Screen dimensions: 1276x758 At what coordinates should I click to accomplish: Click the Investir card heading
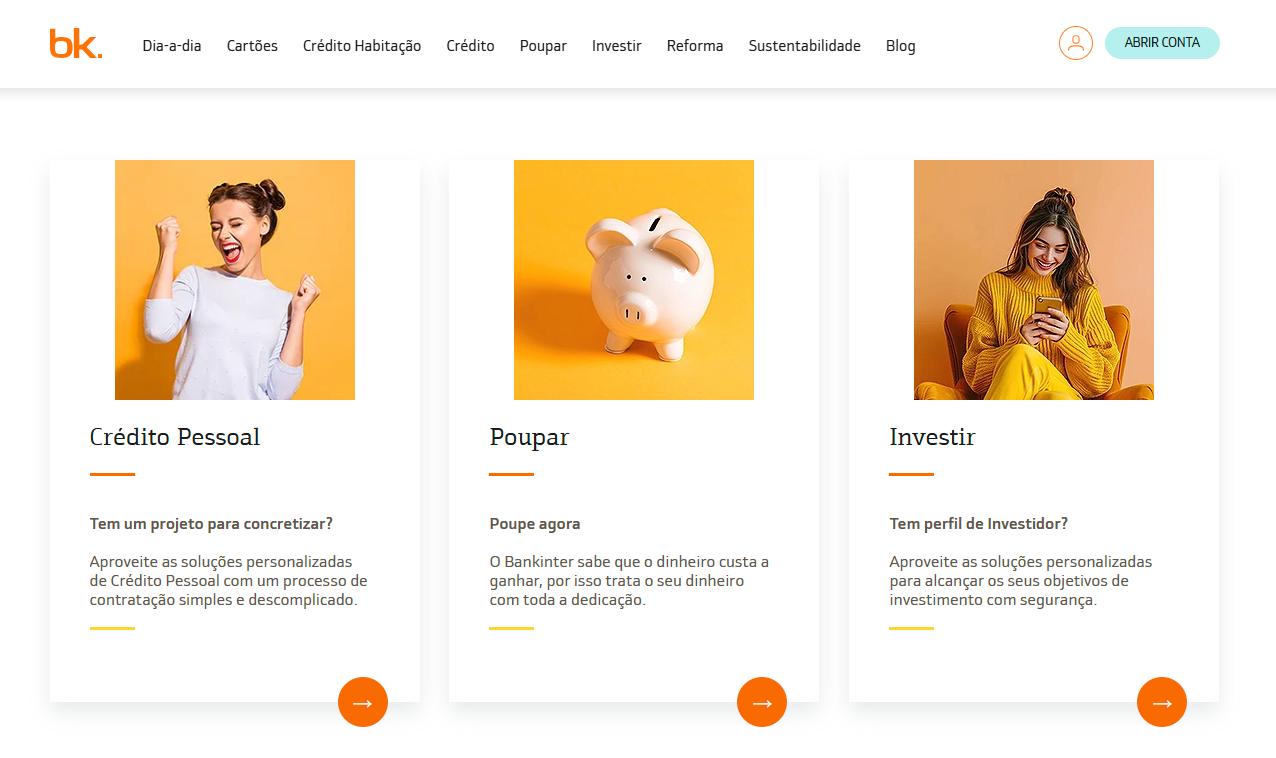point(932,437)
